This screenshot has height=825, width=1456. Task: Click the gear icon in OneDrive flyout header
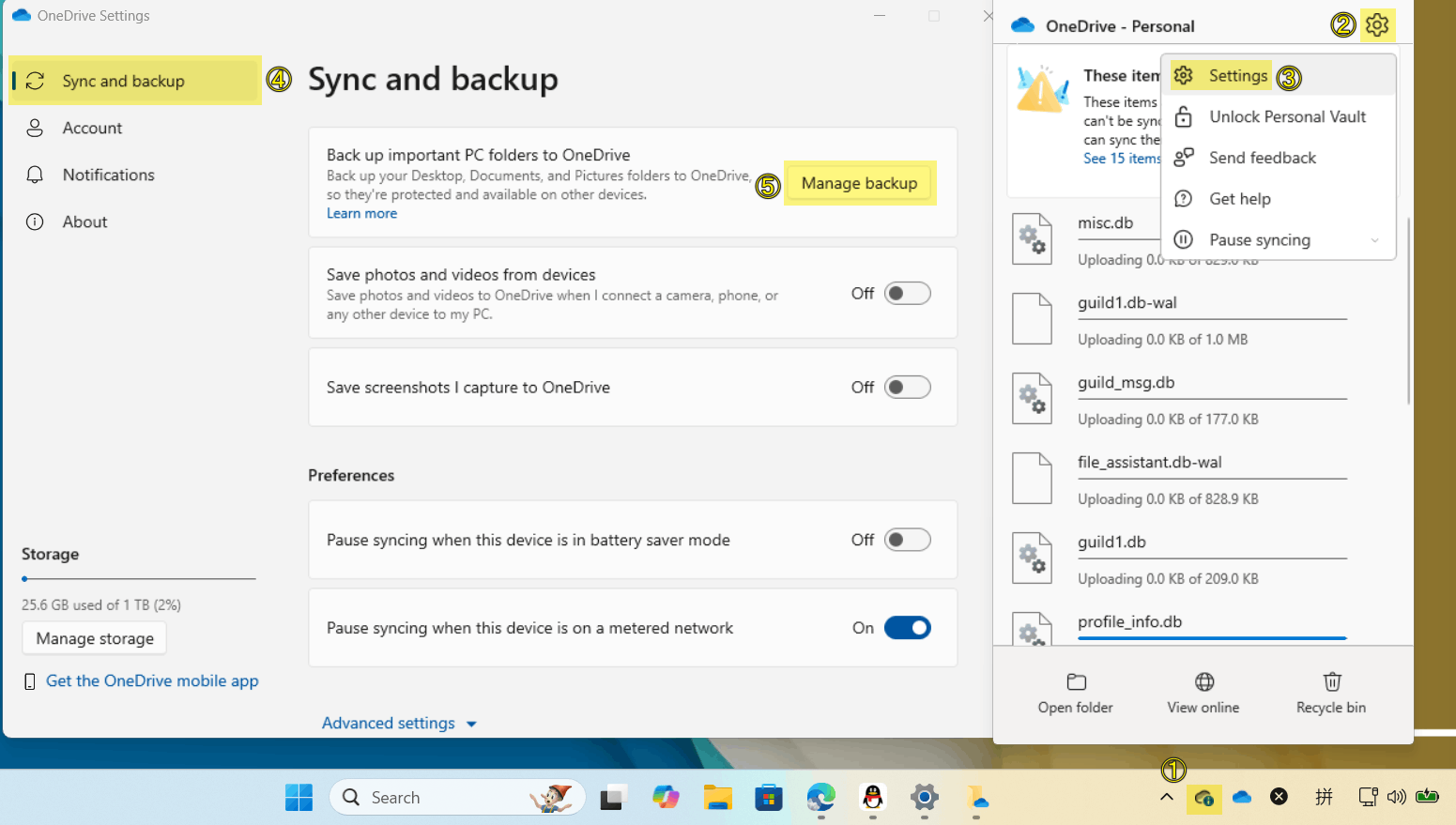[1376, 25]
